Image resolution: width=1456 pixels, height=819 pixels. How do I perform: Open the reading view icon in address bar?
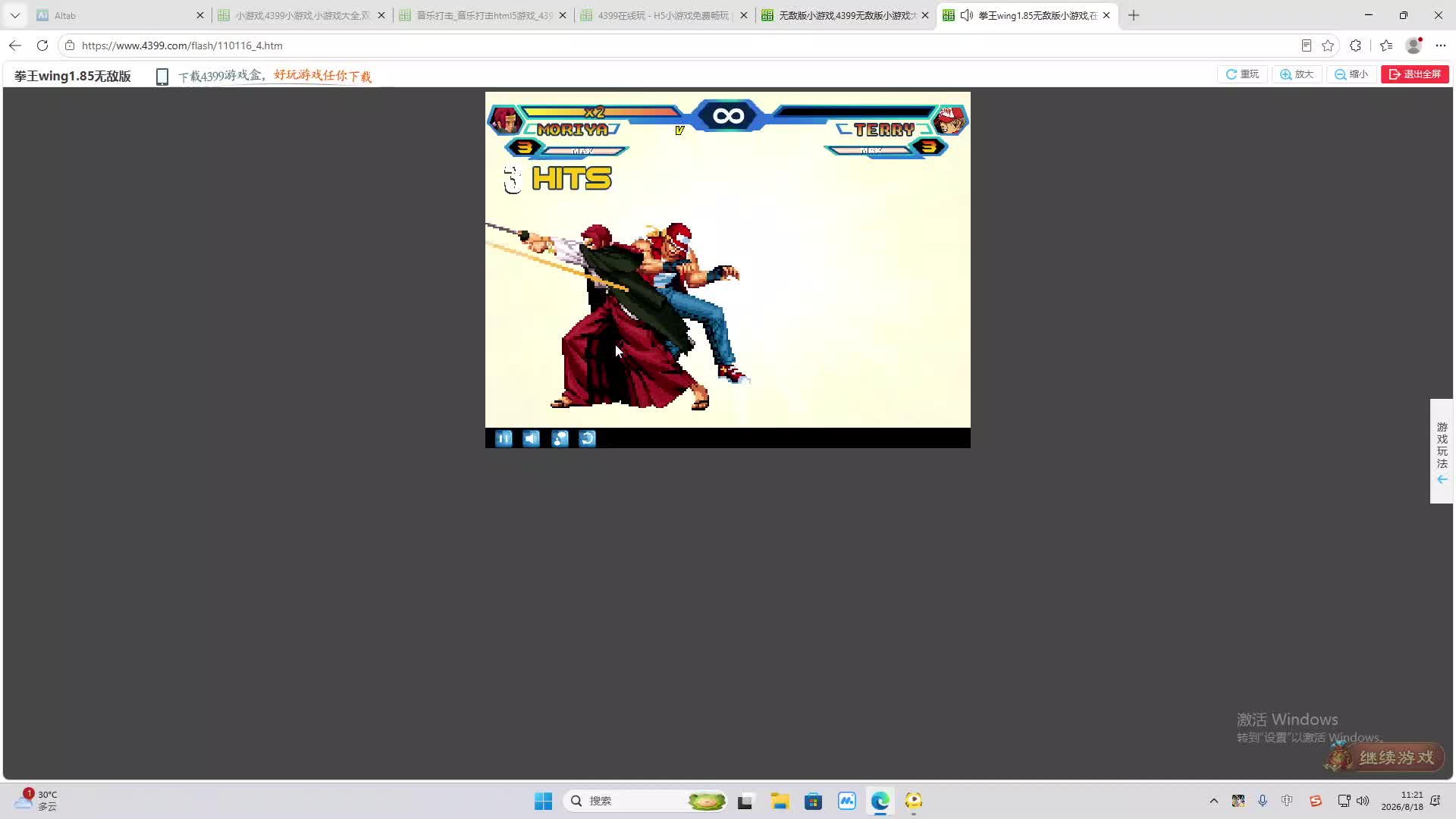[1307, 45]
